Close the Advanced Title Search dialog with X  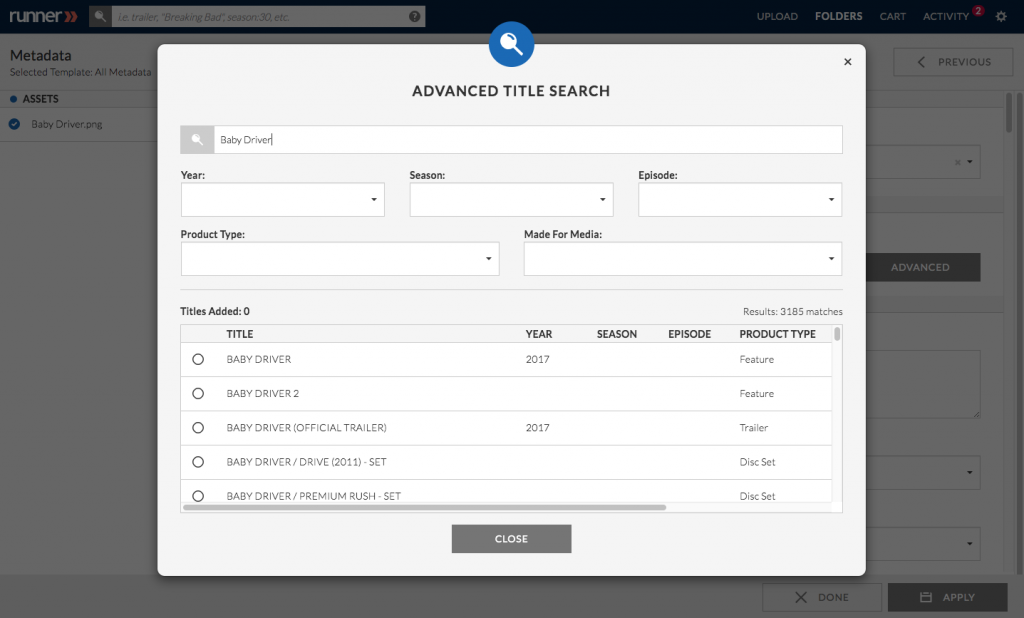point(848,61)
